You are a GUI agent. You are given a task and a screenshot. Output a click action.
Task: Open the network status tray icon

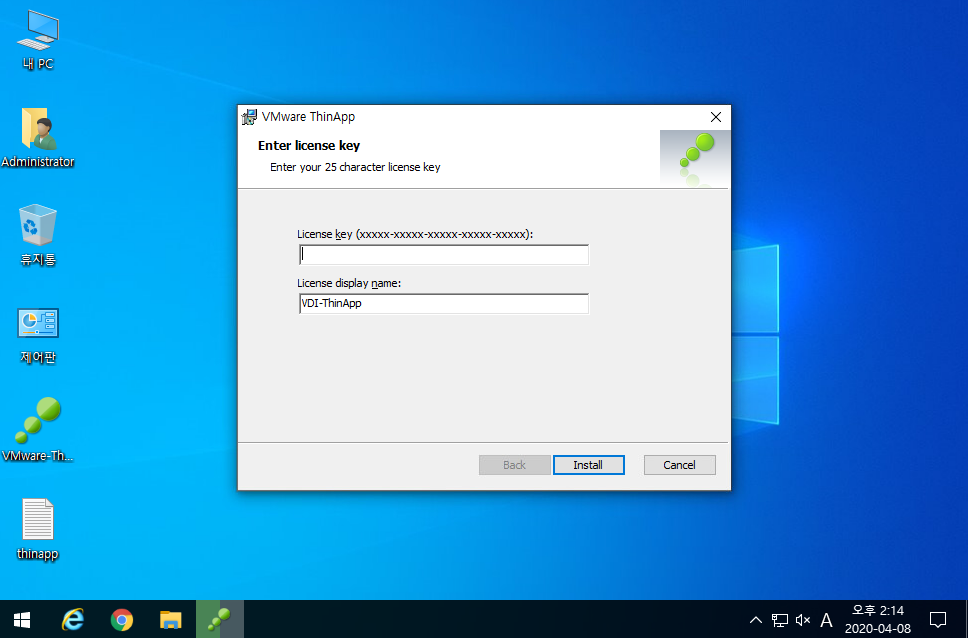tap(780, 619)
